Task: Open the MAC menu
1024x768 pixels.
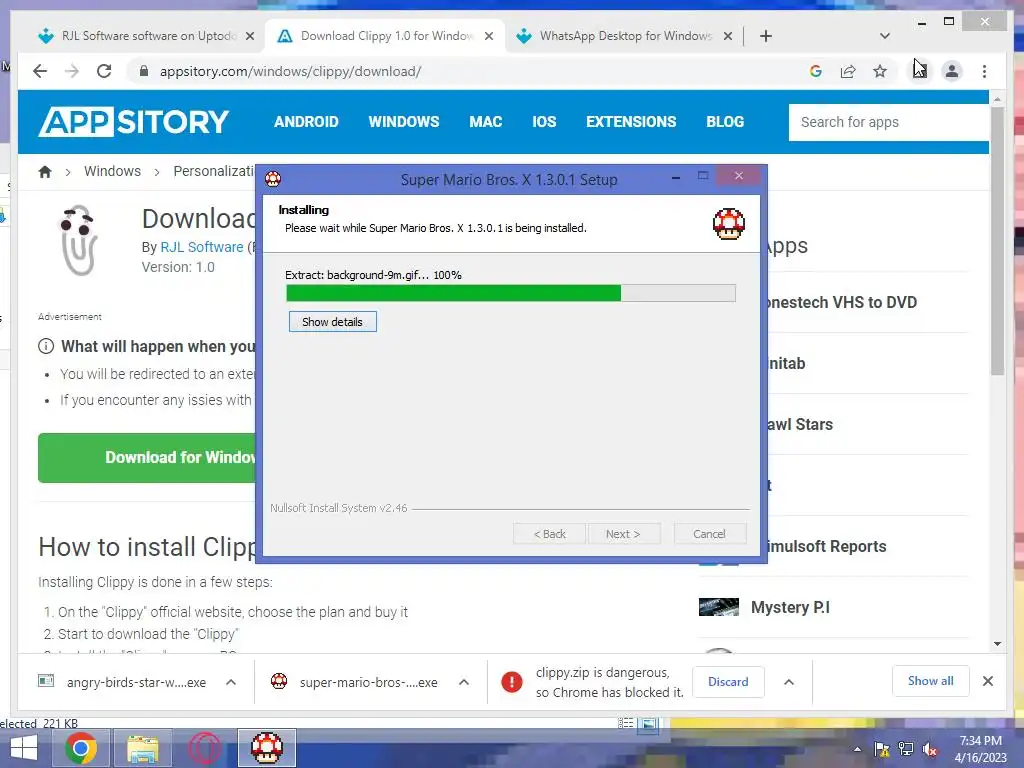Action: pyautogui.click(x=485, y=121)
